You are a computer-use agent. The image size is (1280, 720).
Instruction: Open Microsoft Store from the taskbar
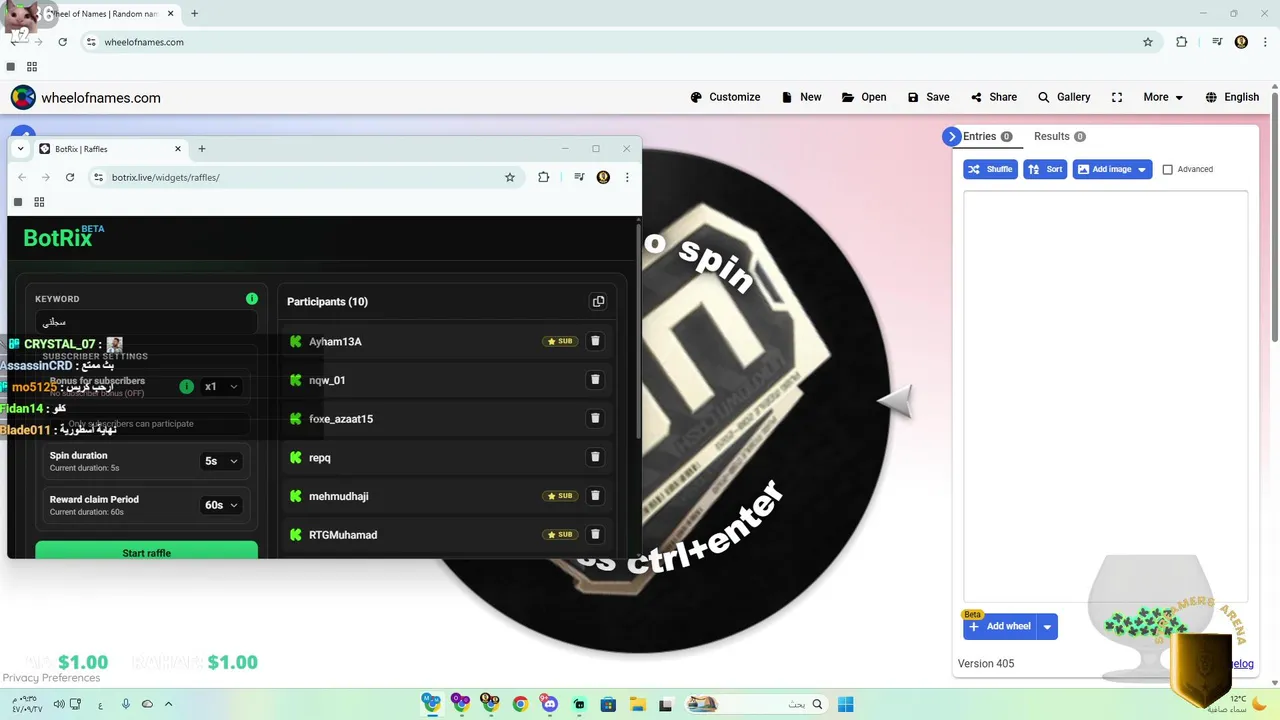[608, 704]
